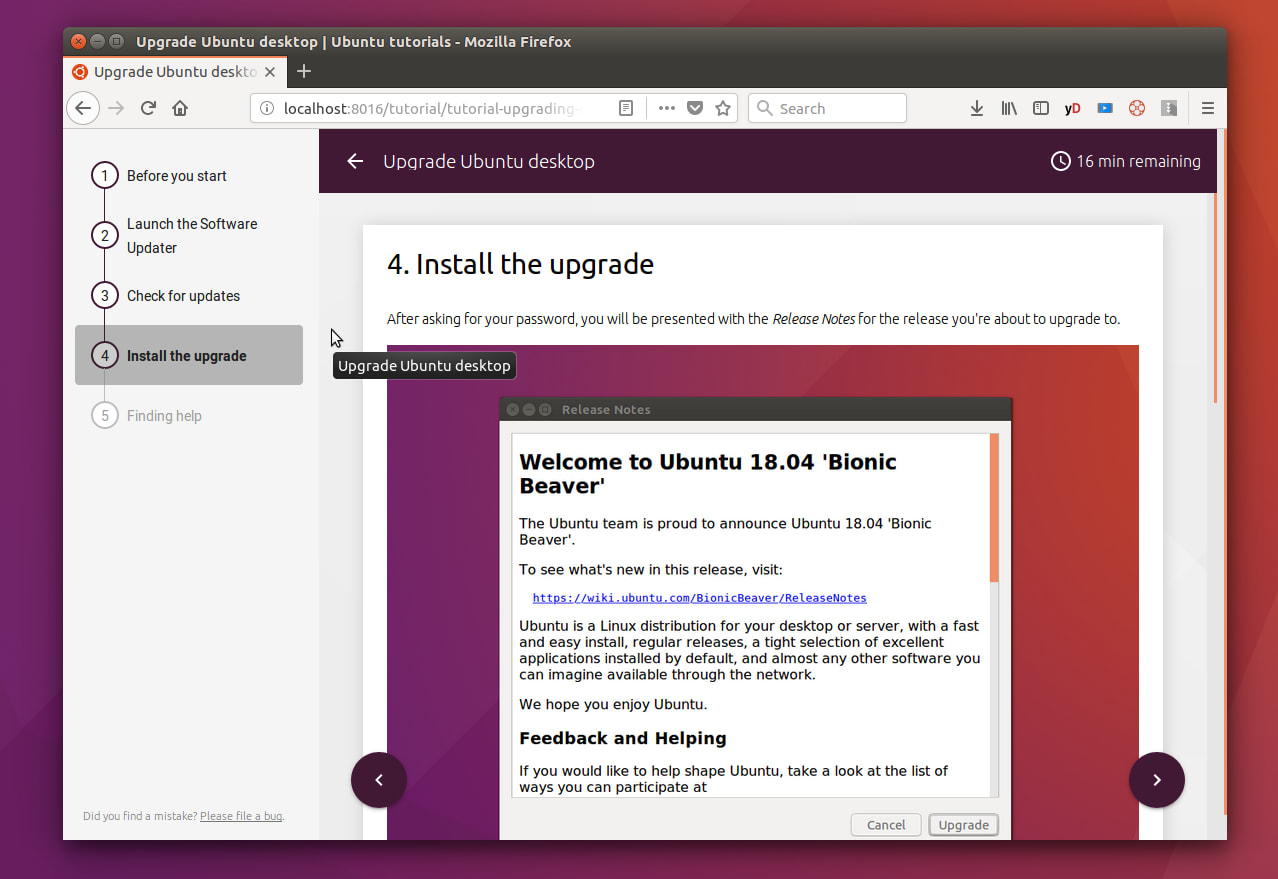Click the gray extension icon beside the menu
The height and width of the screenshot is (879, 1278).
1169,108
